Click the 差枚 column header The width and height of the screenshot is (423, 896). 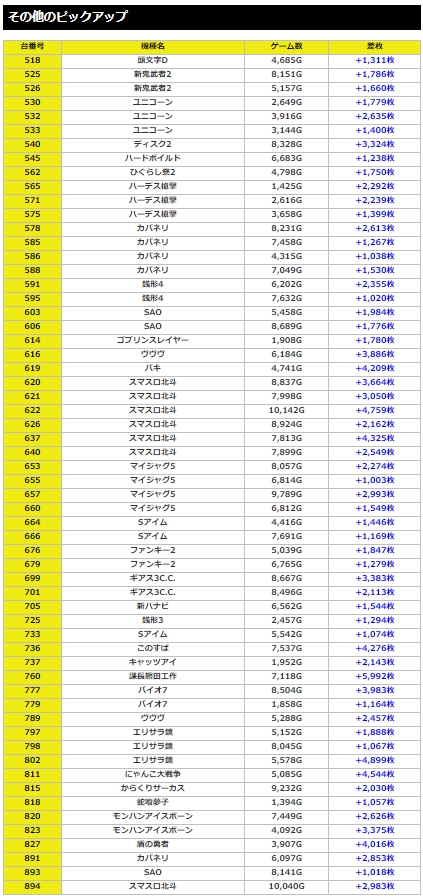click(374, 46)
